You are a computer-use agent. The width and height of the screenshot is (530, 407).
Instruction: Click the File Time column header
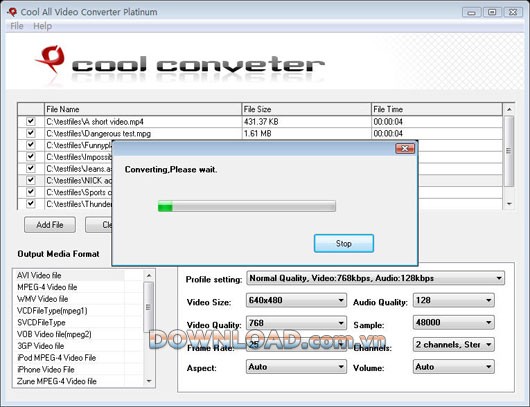point(437,109)
